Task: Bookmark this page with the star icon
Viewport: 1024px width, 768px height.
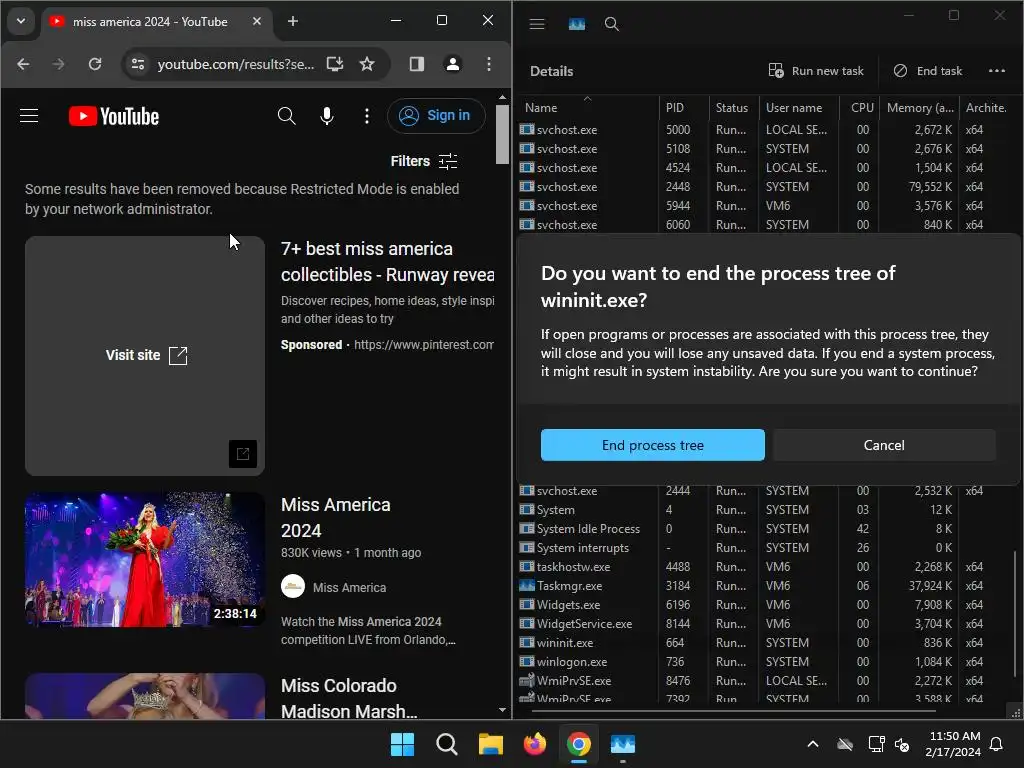Action: [367, 64]
